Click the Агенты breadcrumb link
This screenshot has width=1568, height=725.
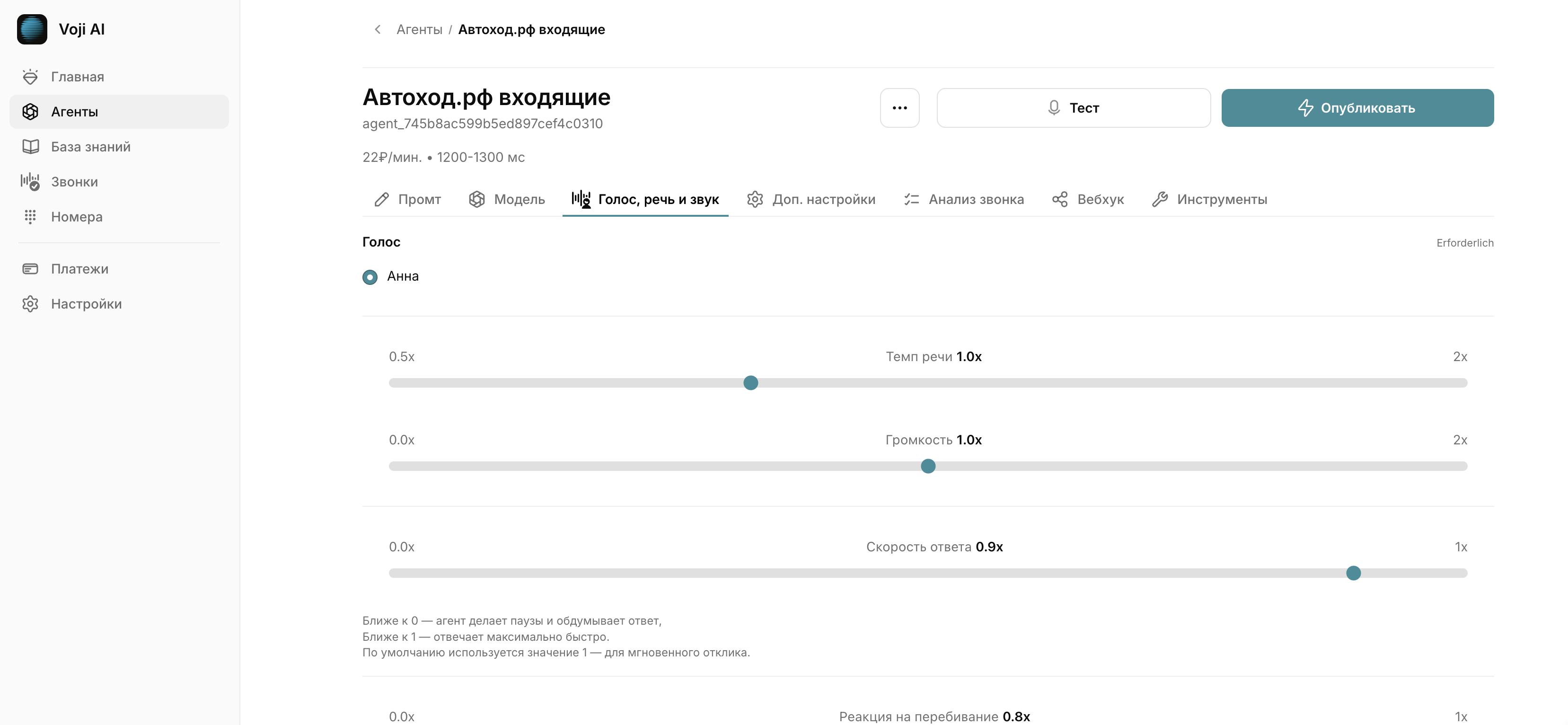(419, 29)
